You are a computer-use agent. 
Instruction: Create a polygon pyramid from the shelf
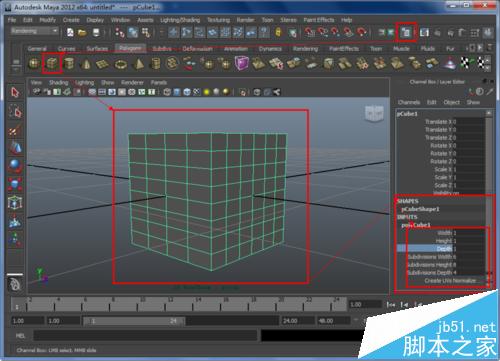point(138,63)
